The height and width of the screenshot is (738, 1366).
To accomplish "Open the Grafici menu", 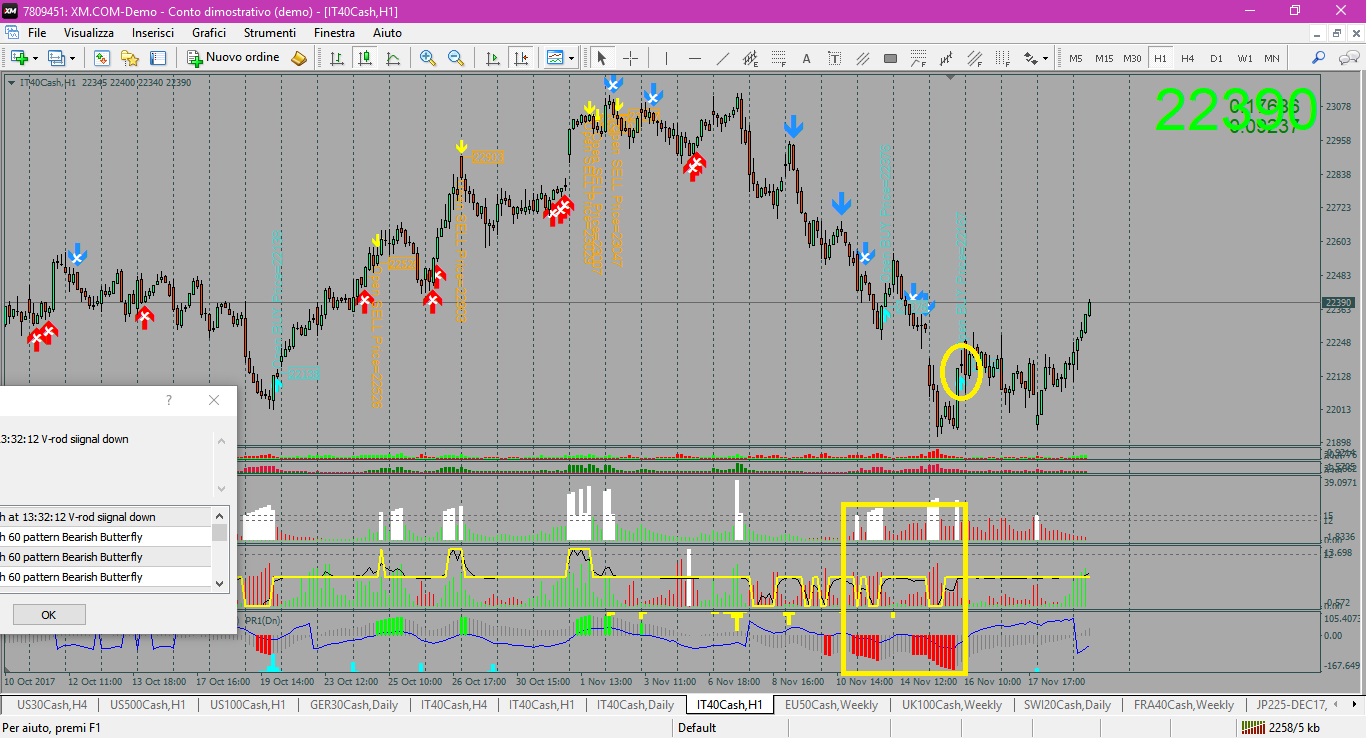I will coord(209,33).
